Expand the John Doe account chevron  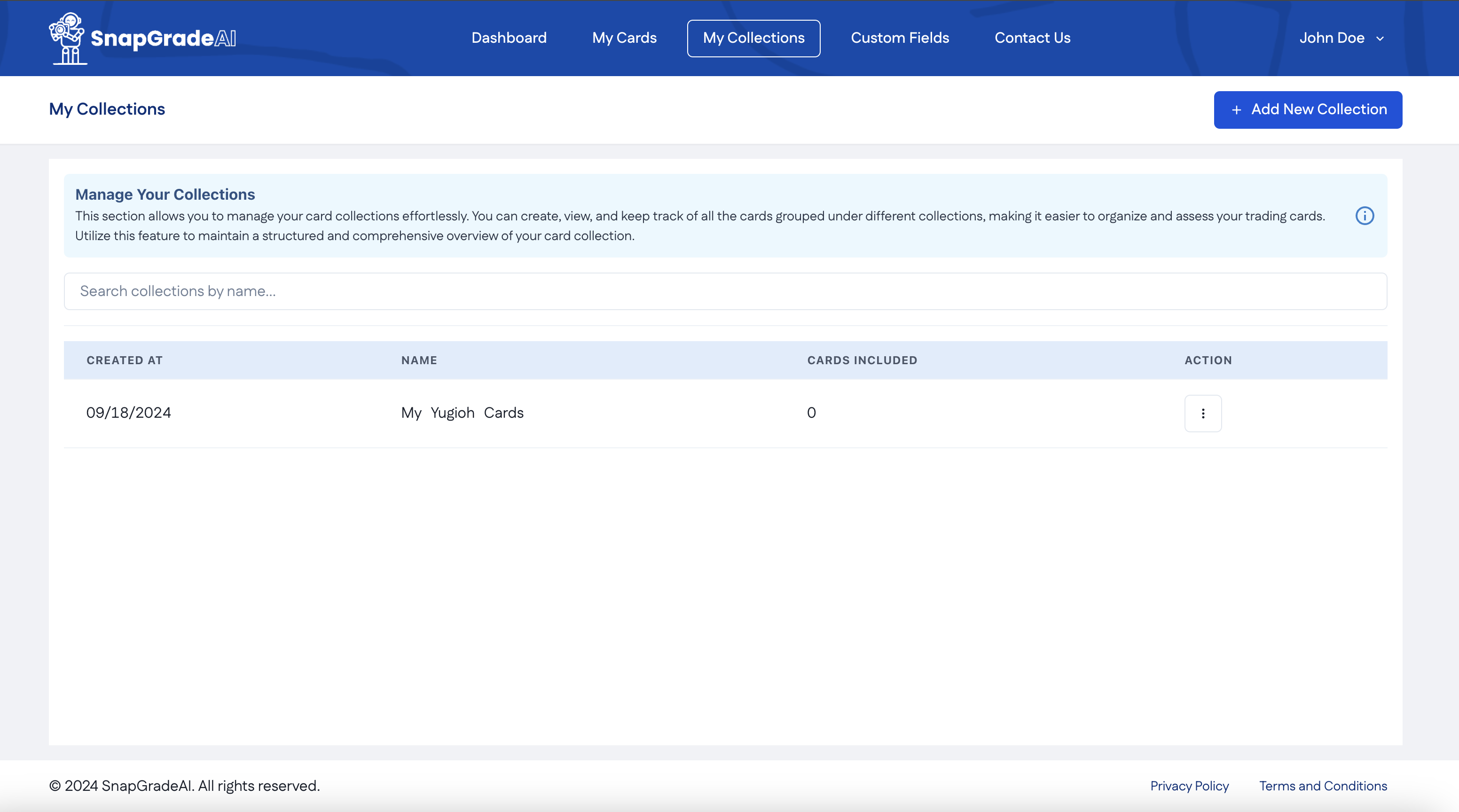(1380, 39)
